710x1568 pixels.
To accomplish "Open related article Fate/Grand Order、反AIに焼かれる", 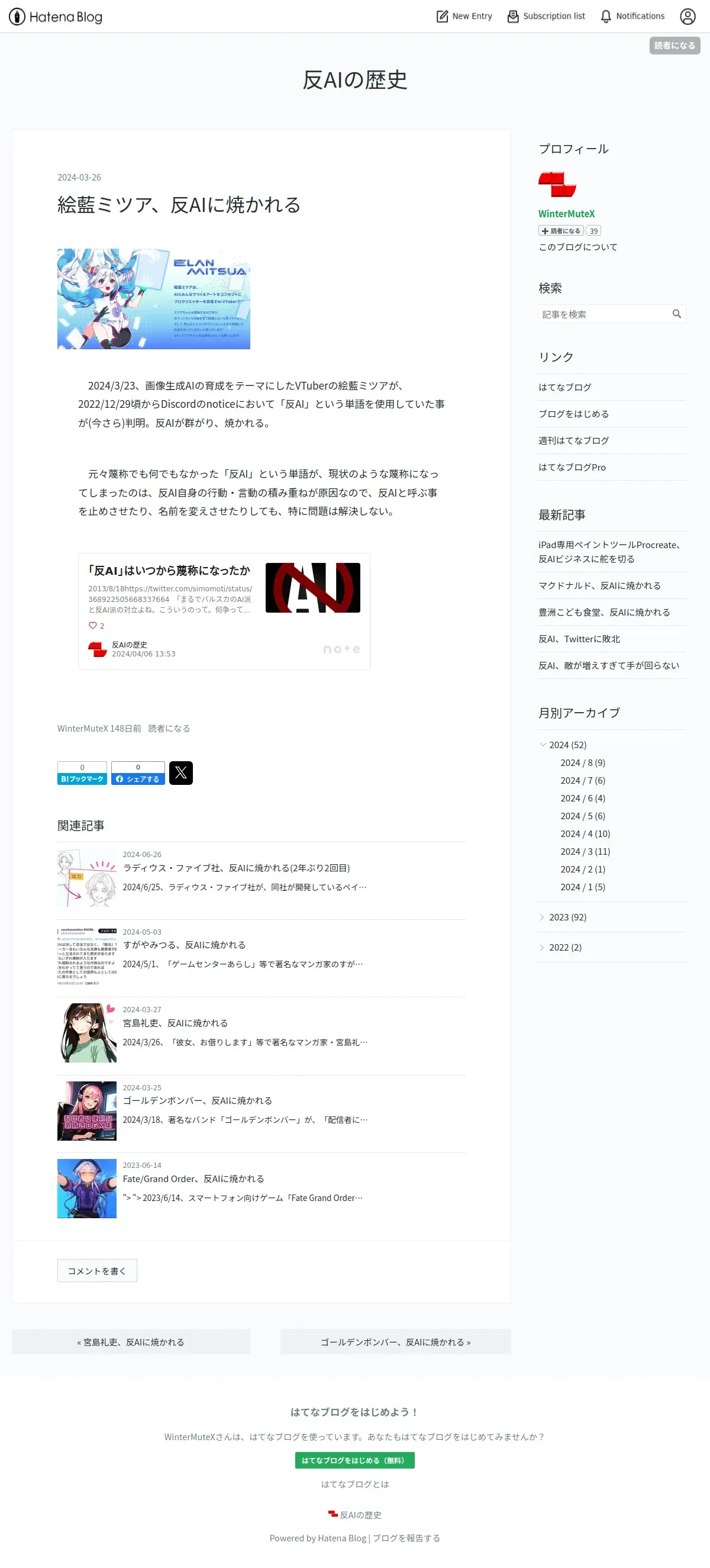I will point(193,1179).
